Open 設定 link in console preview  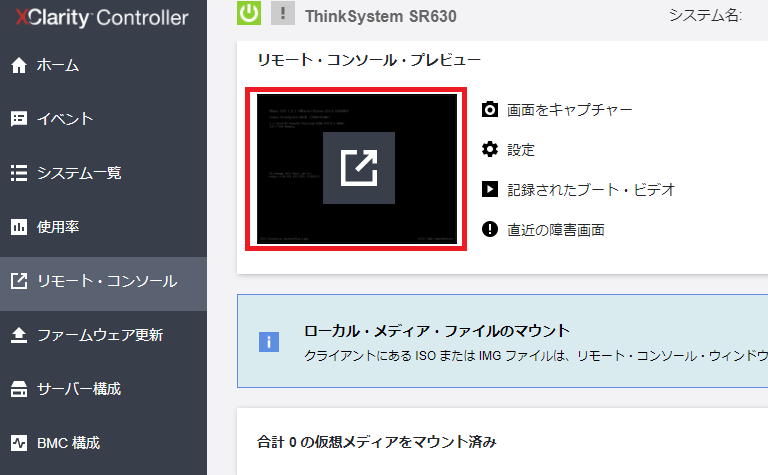521,150
